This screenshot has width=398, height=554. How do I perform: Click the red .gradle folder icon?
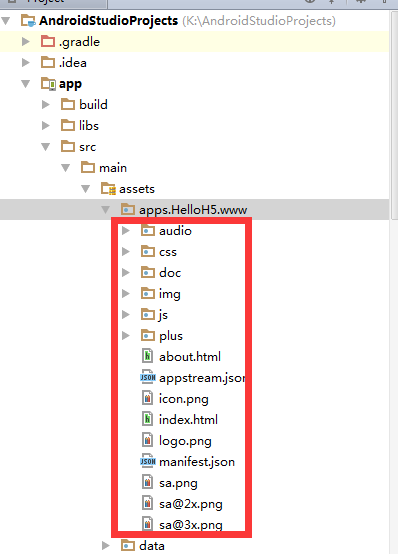48,41
